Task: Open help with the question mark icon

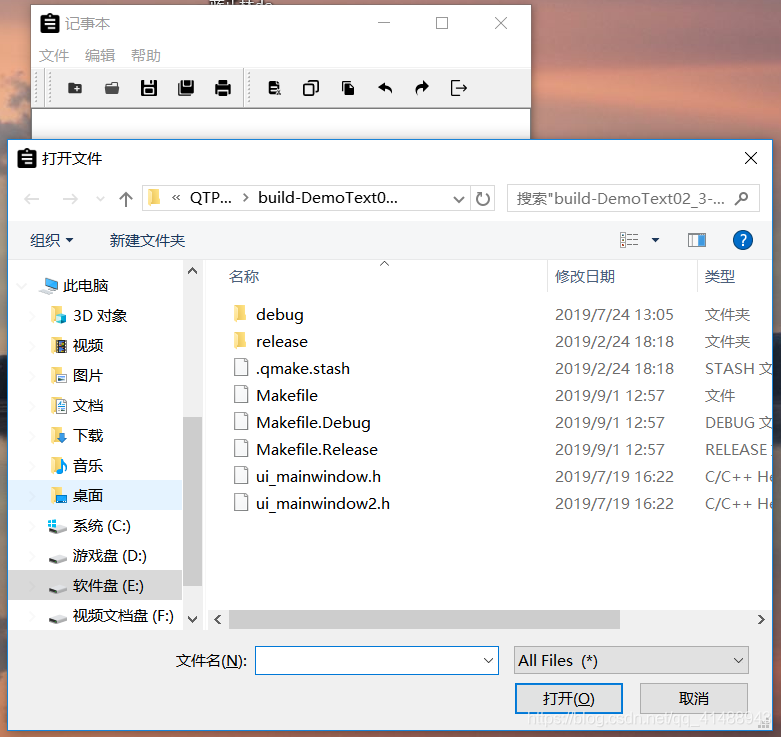Action: click(743, 240)
